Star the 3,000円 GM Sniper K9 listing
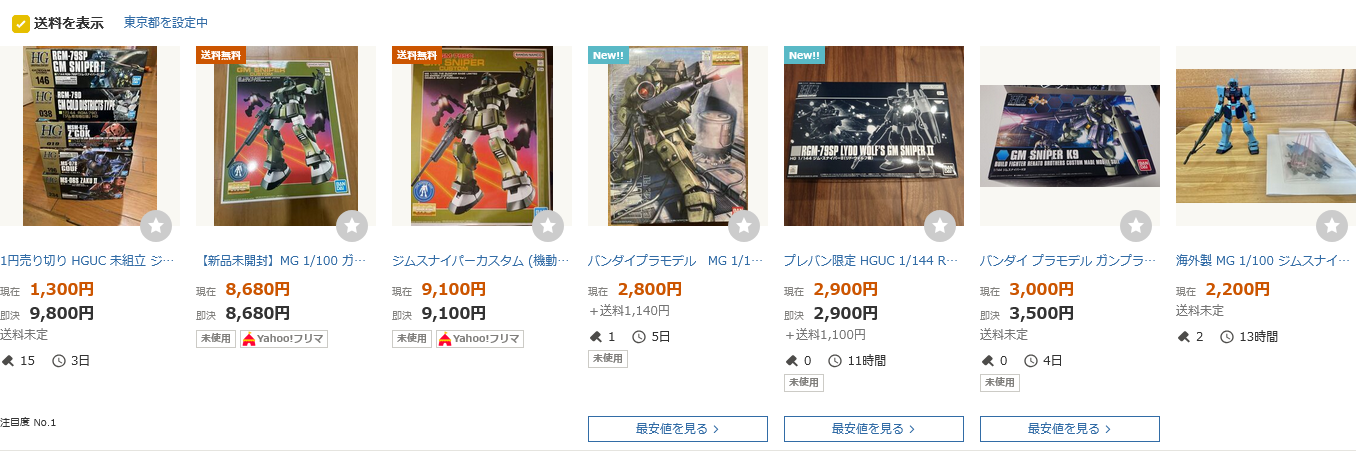Image resolution: width=1356 pixels, height=451 pixels. click(x=1136, y=226)
